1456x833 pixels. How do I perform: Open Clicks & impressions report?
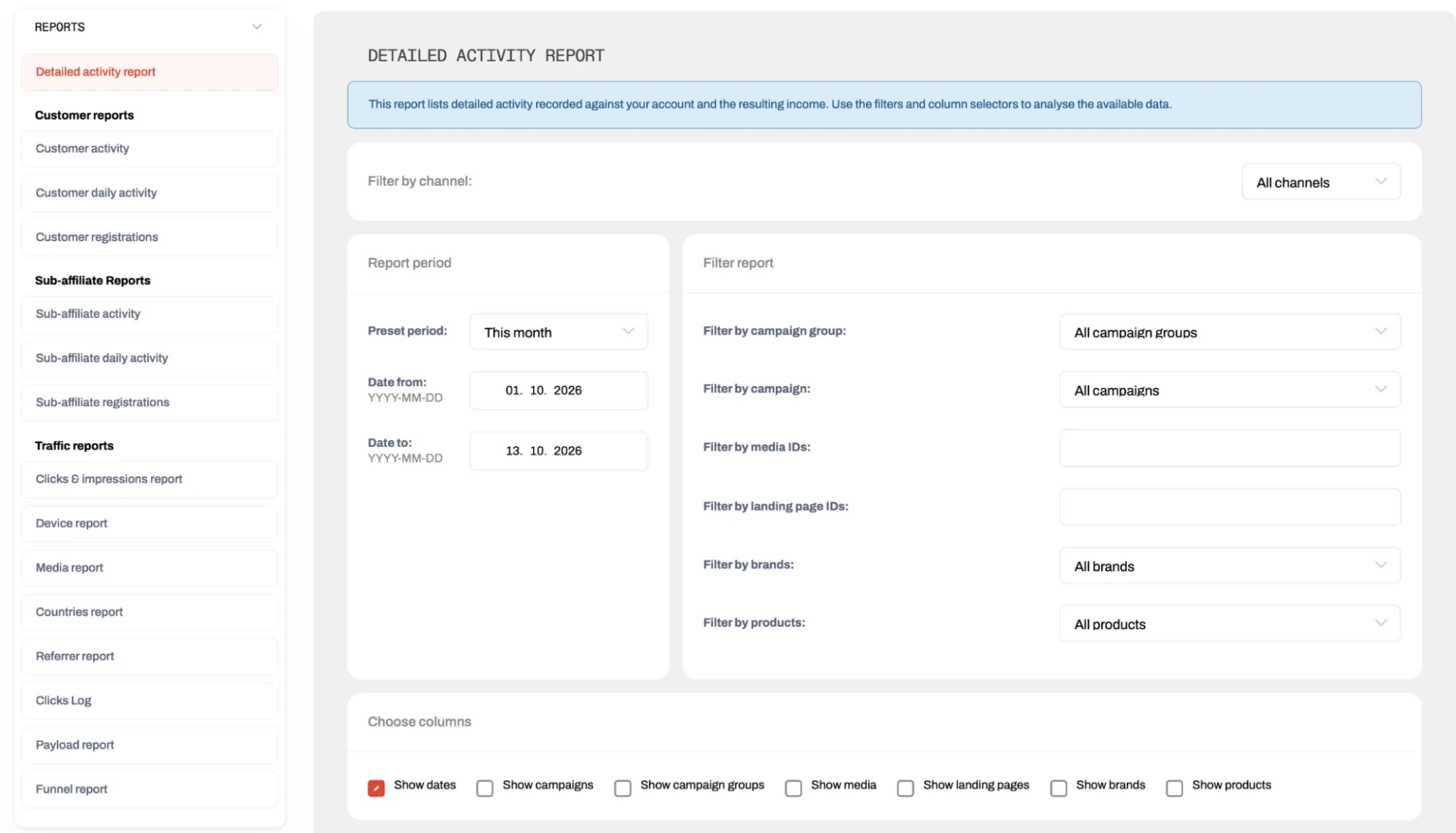pos(149,479)
